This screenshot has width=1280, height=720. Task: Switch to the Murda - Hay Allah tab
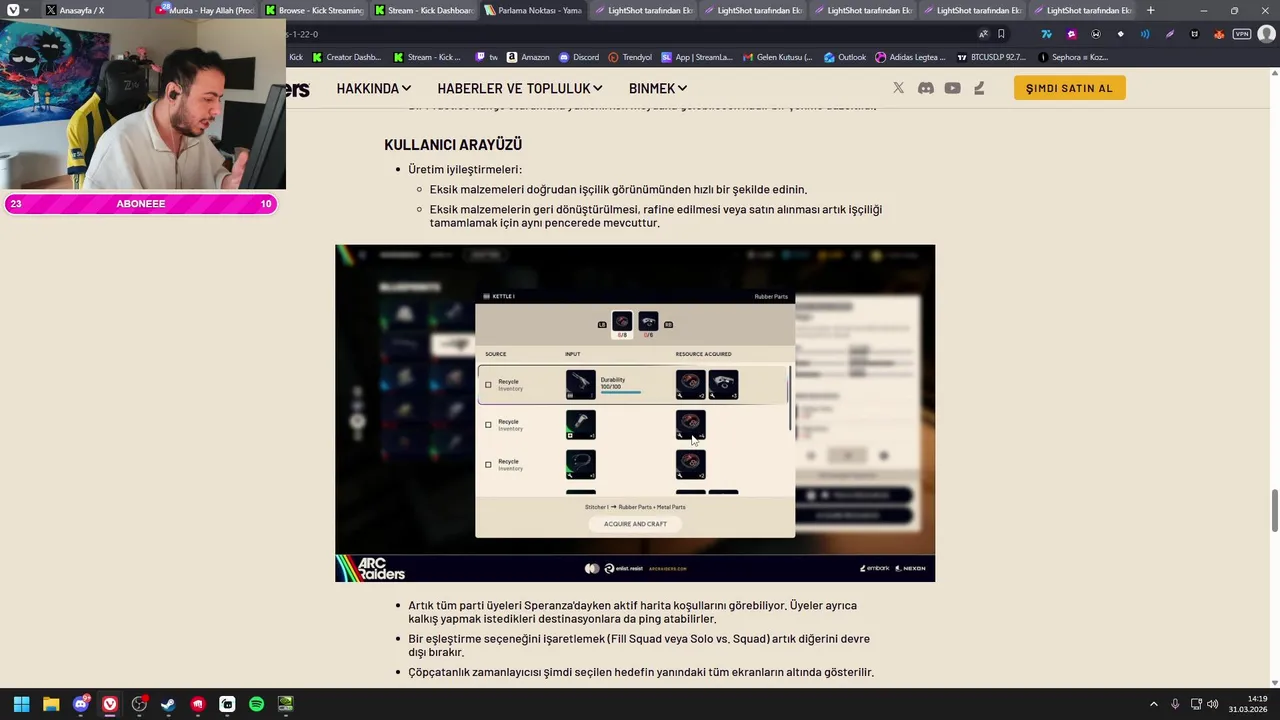[206, 10]
